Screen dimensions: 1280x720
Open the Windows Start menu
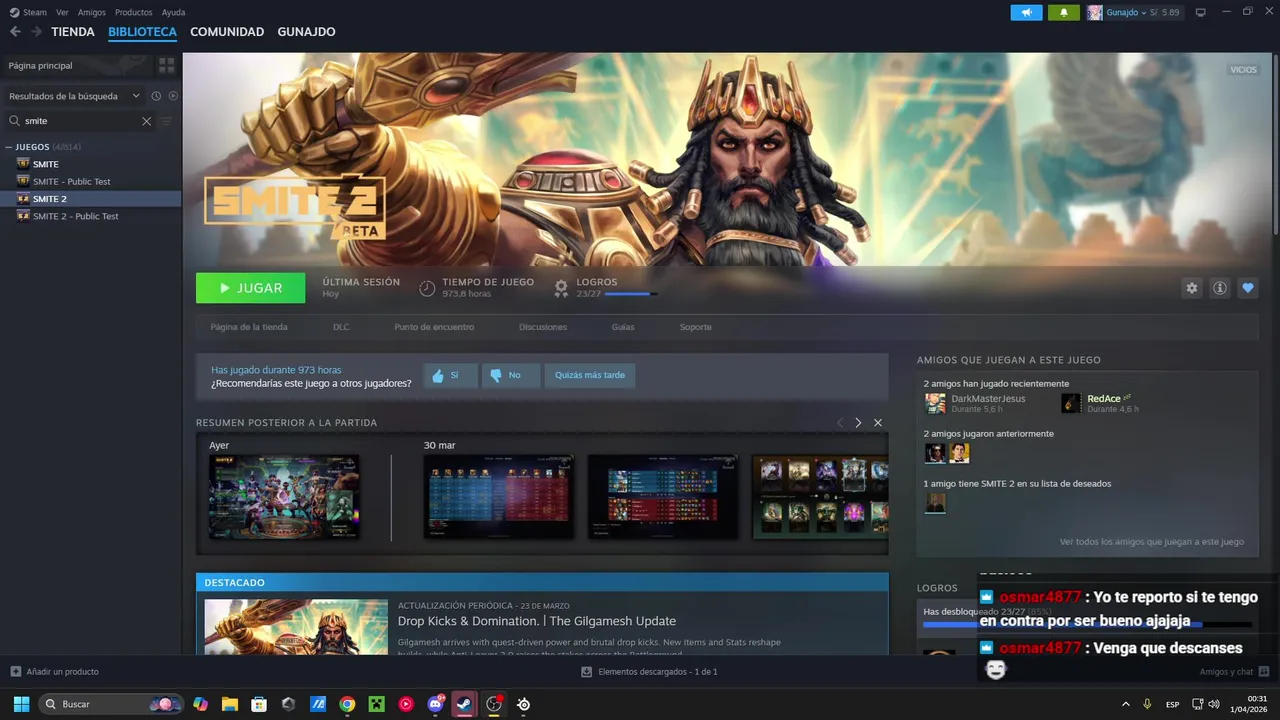click(21, 704)
